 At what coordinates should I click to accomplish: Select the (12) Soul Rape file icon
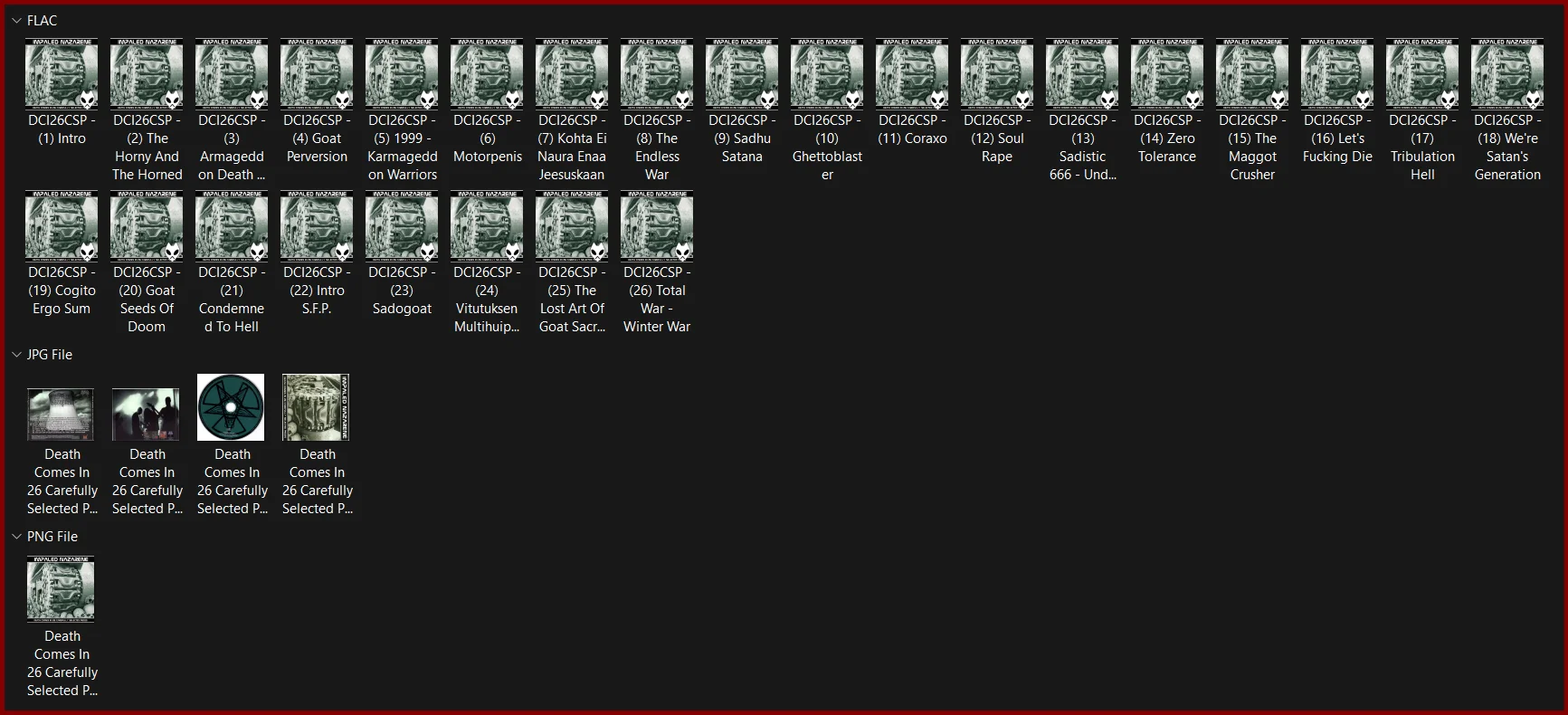click(x=997, y=73)
